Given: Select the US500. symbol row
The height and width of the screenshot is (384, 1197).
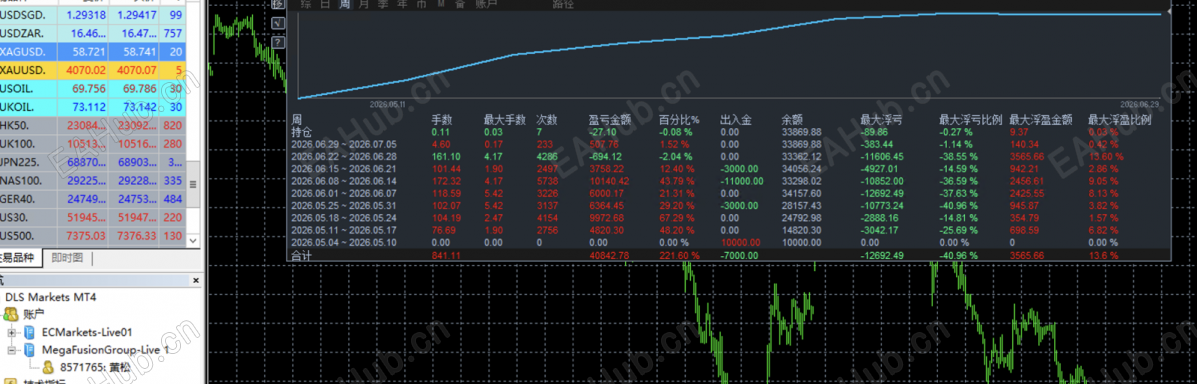Looking at the screenshot, I should coord(93,235).
